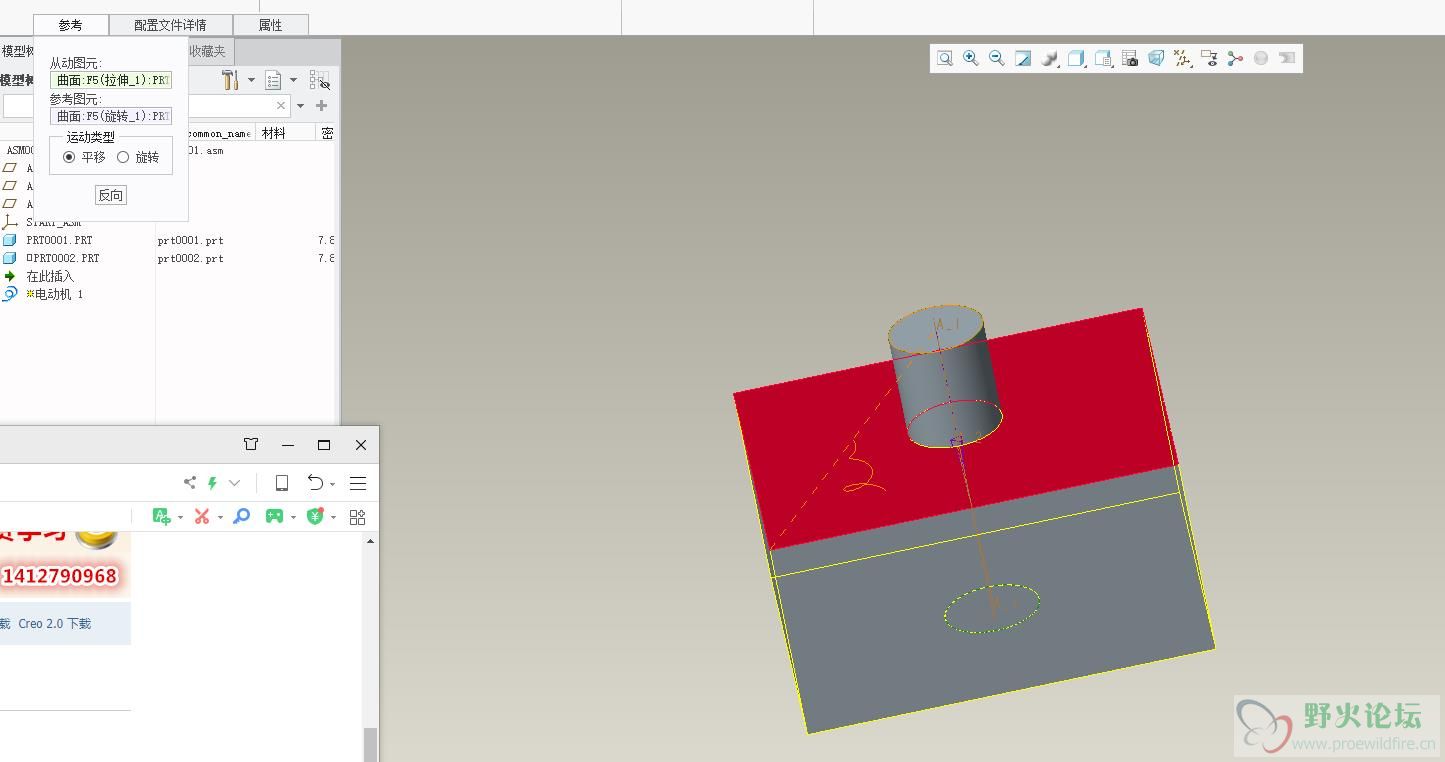Select the 在此插入 tree item
The image size is (1445, 762).
(x=50, y=276)
